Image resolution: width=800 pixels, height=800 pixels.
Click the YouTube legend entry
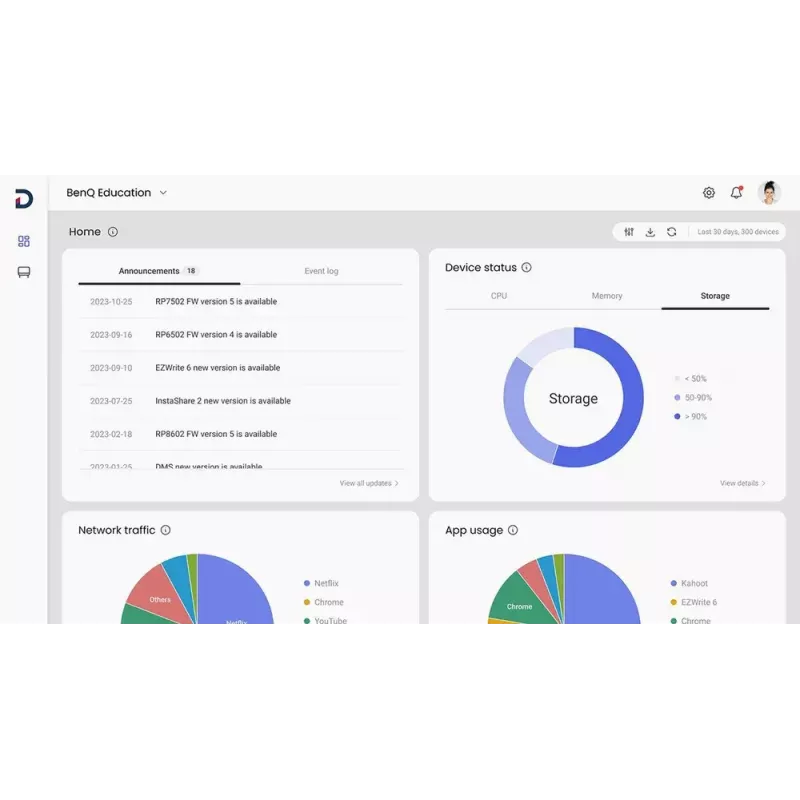tap(325, 620)
